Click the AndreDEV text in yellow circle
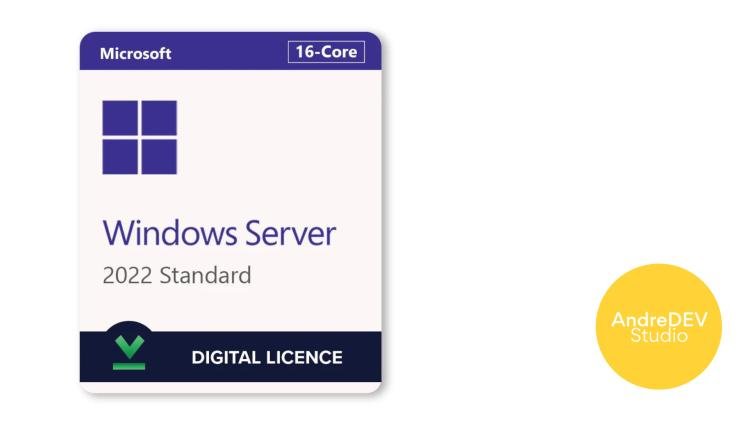The image size is (750, 421). [x=659, y=320]
